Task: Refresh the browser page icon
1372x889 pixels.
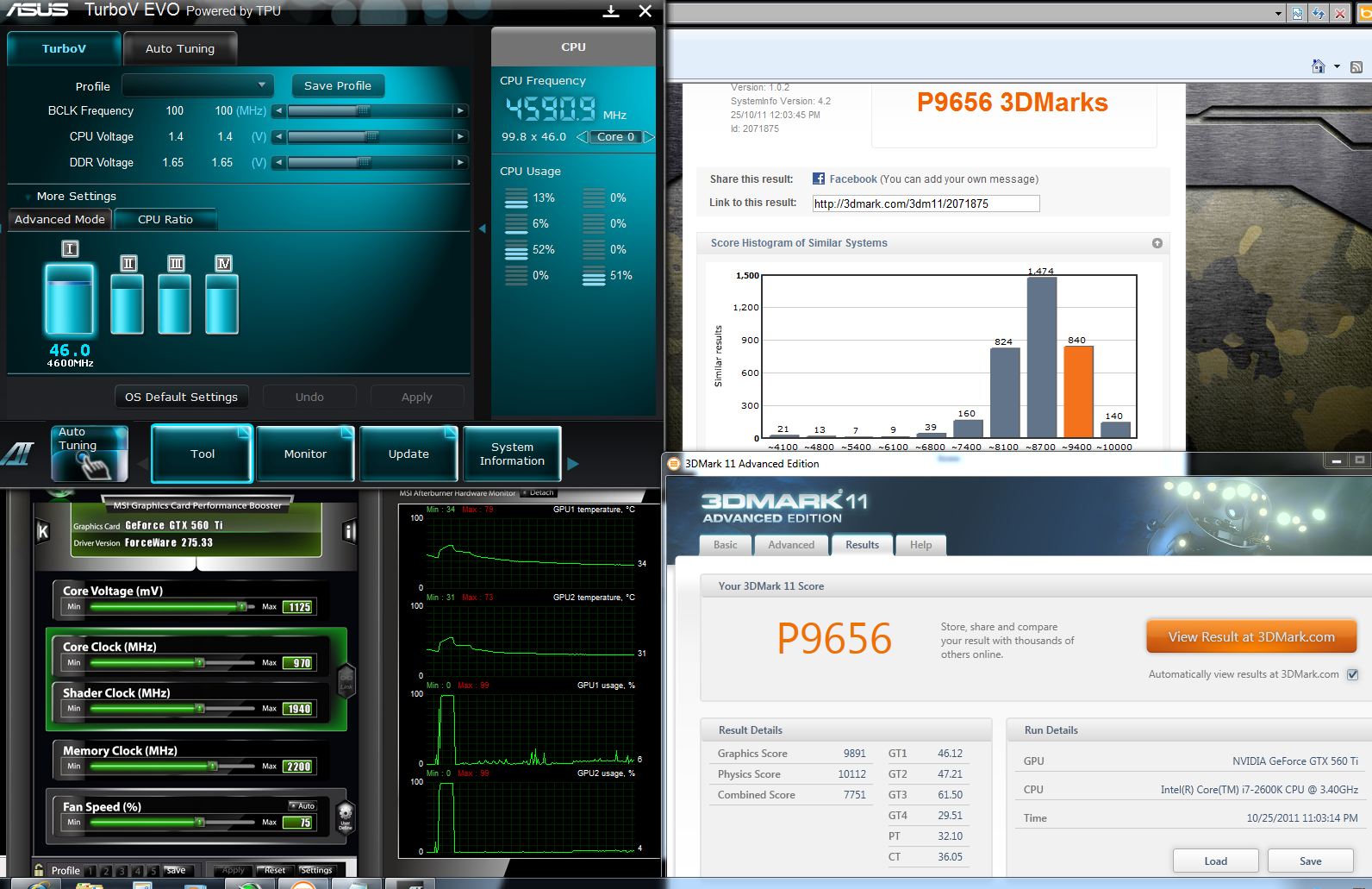Action: (1319, 13)
